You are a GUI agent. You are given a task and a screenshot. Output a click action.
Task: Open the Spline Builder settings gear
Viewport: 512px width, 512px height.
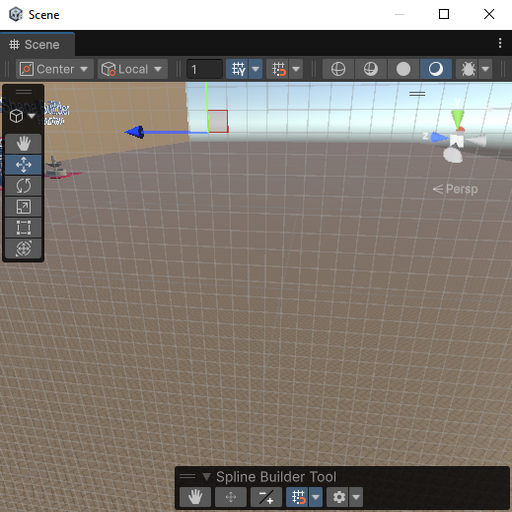(339, 497)
